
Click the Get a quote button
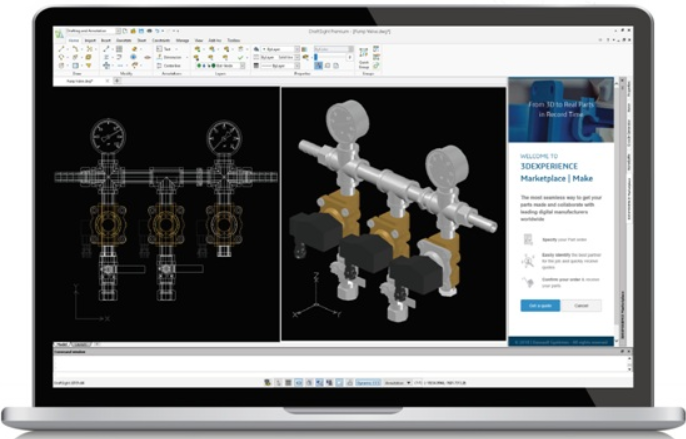pos(540,304)
